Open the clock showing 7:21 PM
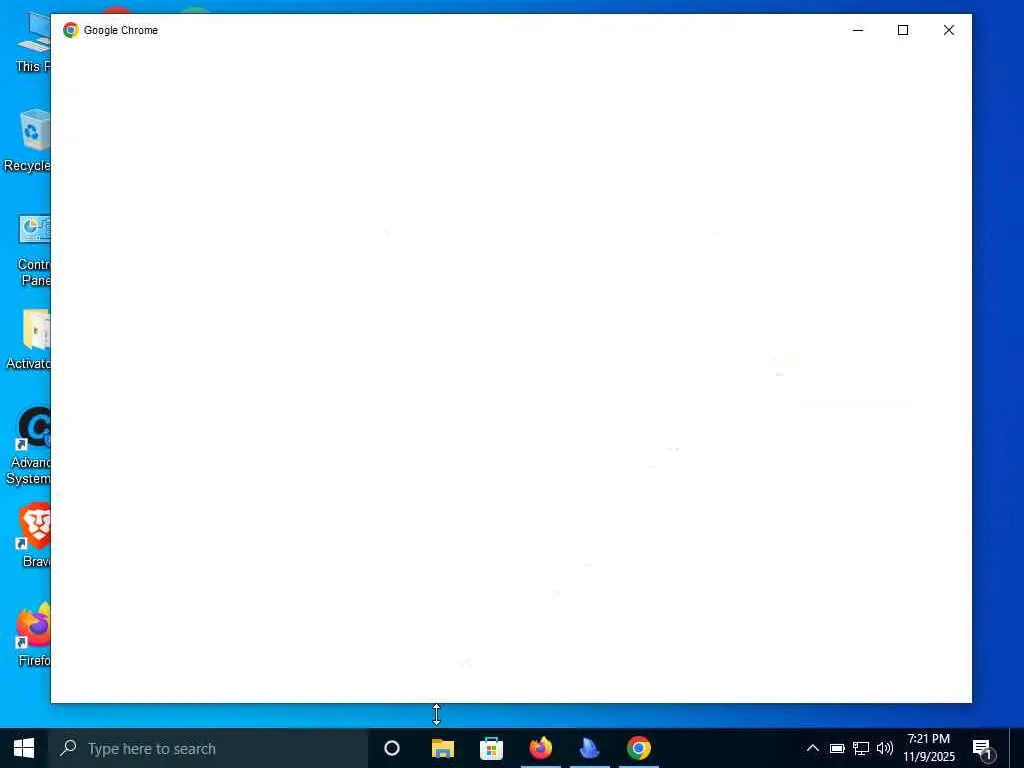The height and width of the screenshot is (768, 1024). [929, 748]
